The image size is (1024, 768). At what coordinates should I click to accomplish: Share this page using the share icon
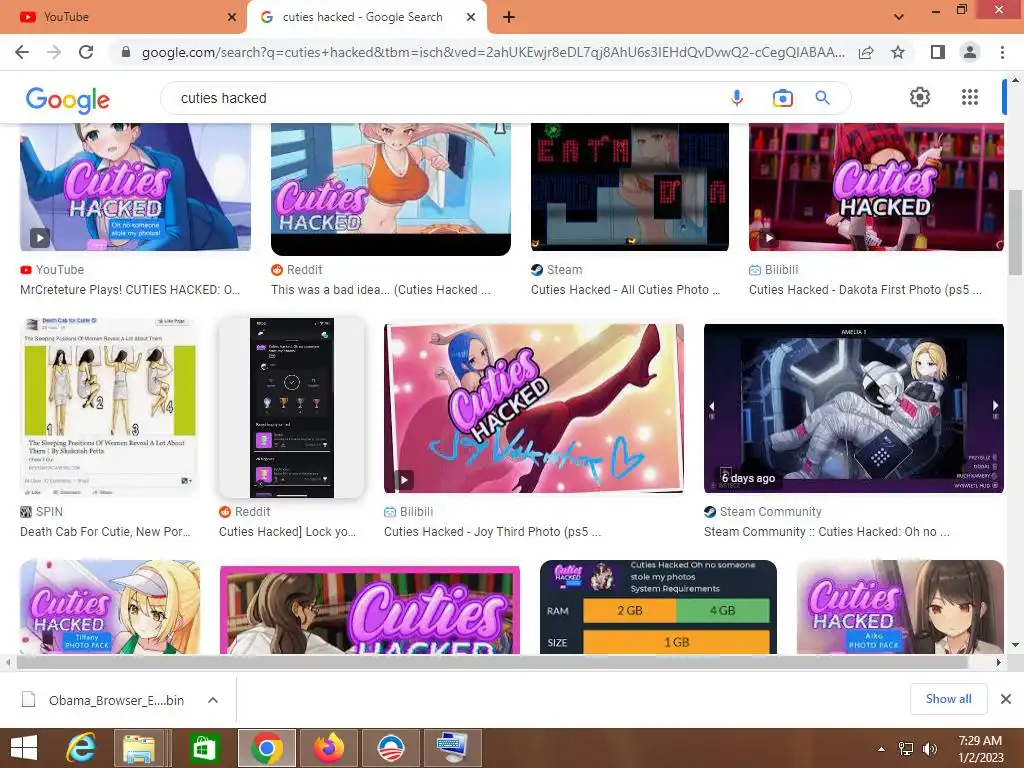(x=866, y=52)
